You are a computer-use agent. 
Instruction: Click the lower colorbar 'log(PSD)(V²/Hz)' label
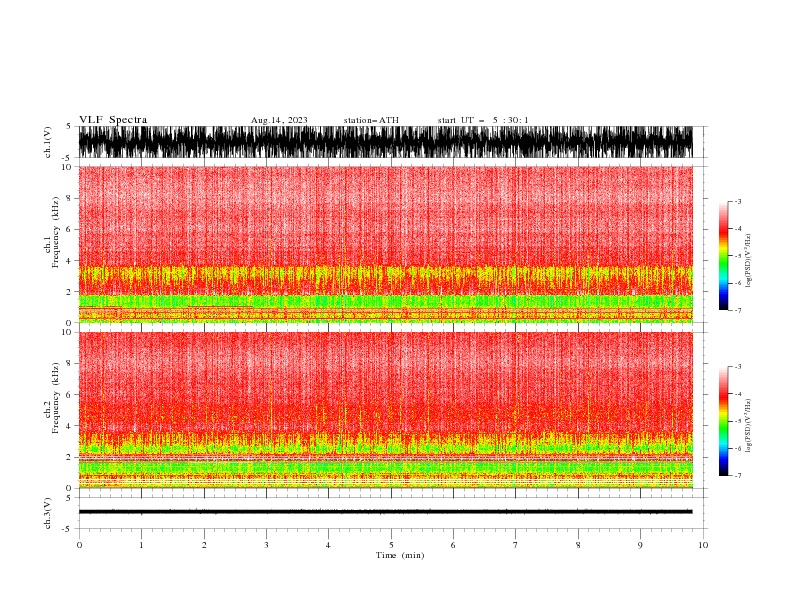(x=748, y=425)
